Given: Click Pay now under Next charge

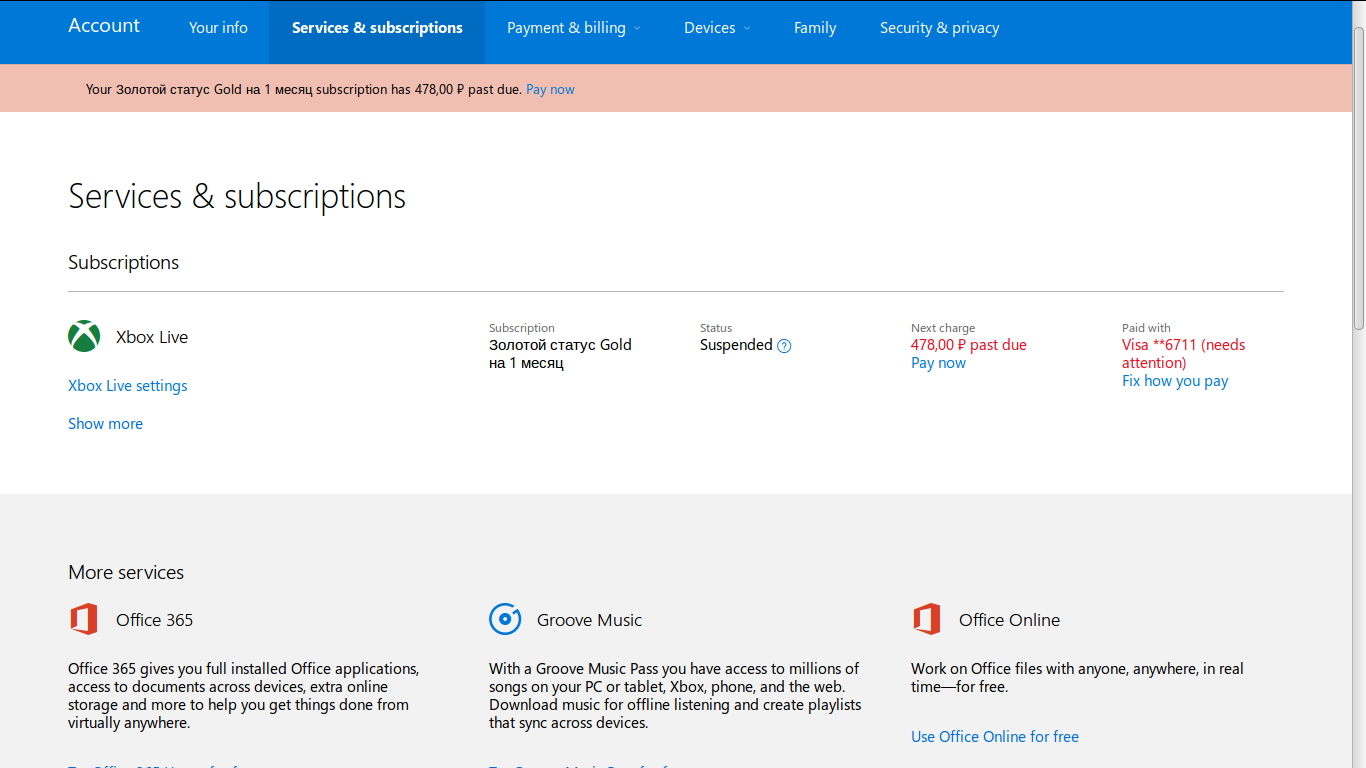Looking at the screenshot, I should point(938,363).
